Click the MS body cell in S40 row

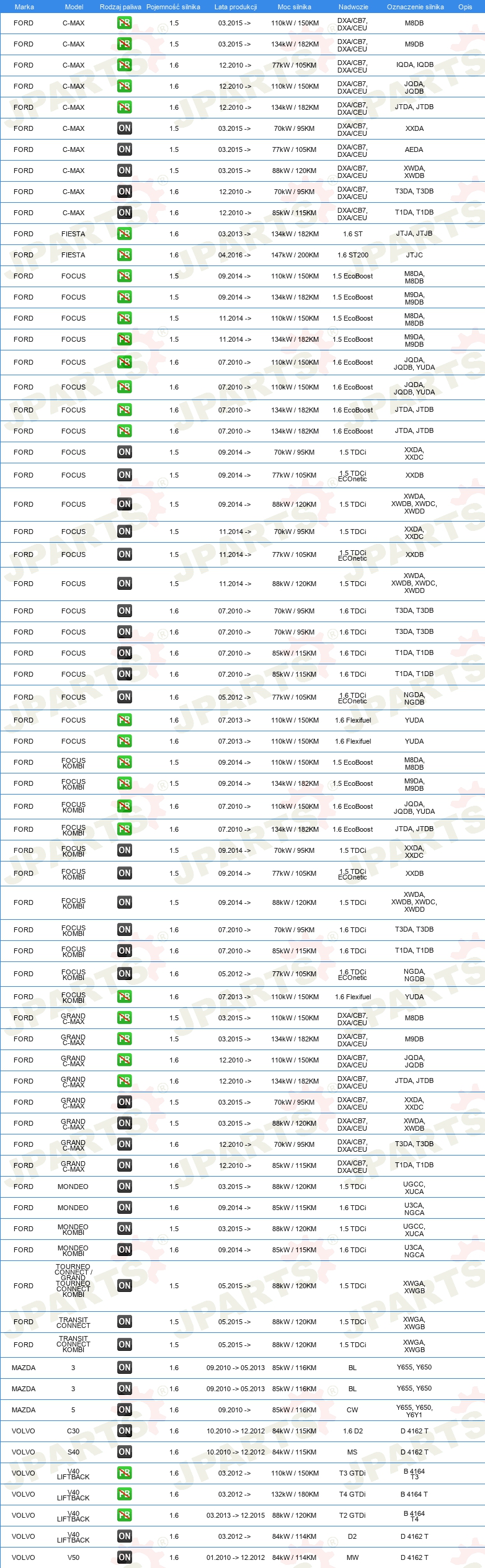pos(352,1452)
